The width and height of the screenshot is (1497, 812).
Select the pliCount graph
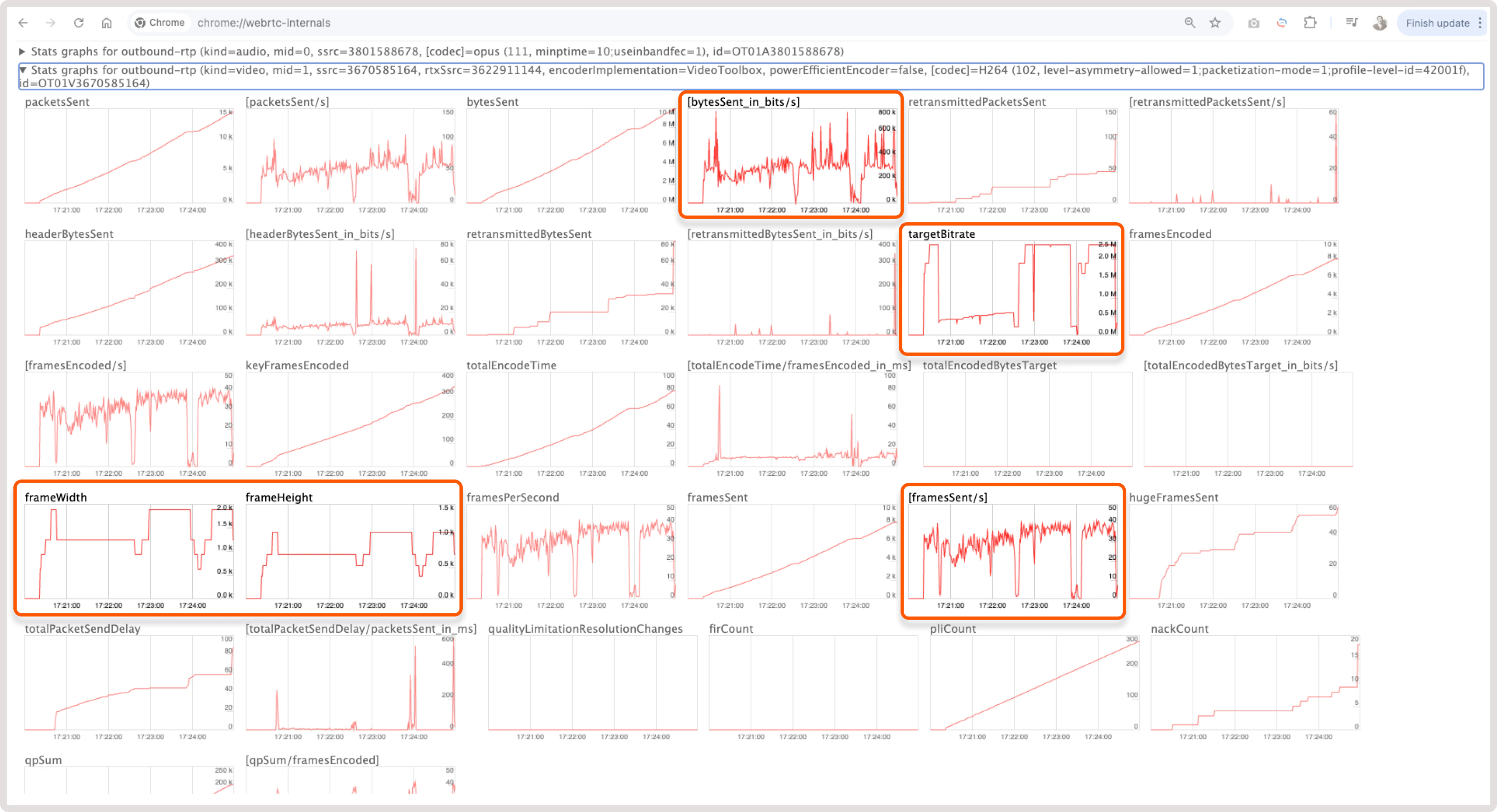pyautogui.click(x=1035, y=683)
